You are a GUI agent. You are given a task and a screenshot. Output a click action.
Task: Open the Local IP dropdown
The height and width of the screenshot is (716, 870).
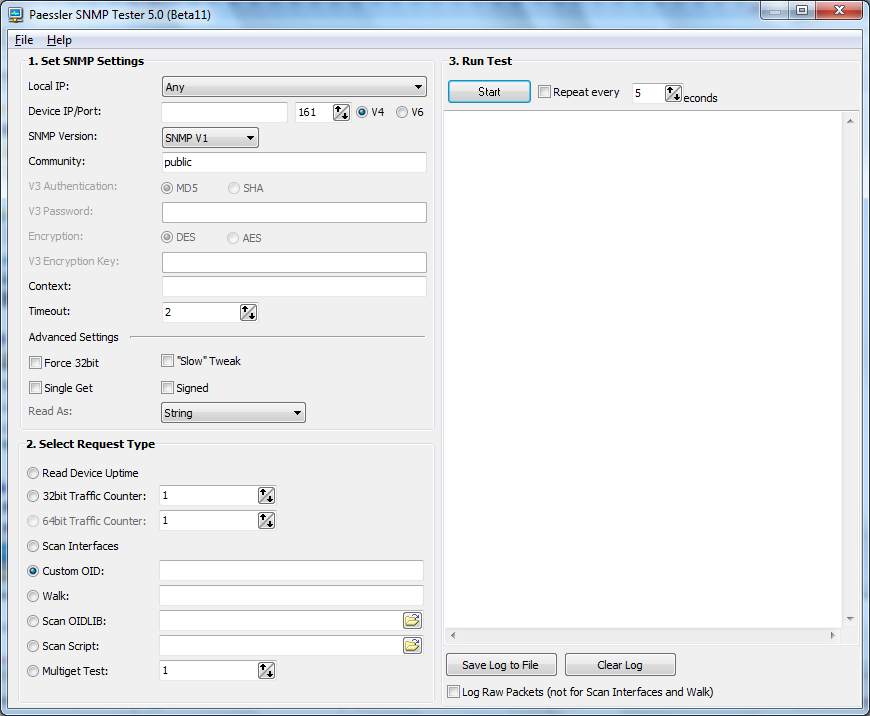pos(294,87)
